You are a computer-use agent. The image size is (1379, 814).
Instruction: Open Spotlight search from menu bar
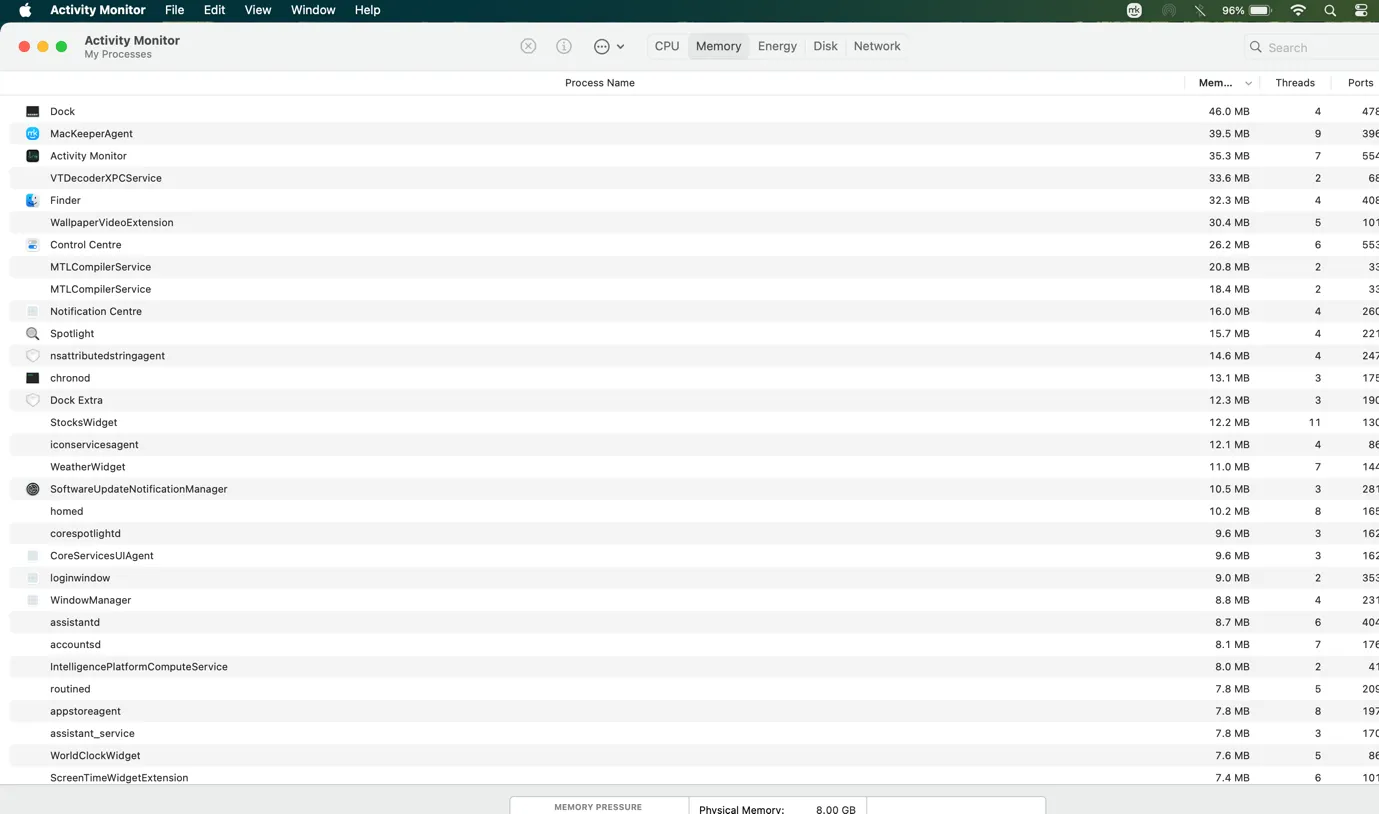pos(1330,10)
